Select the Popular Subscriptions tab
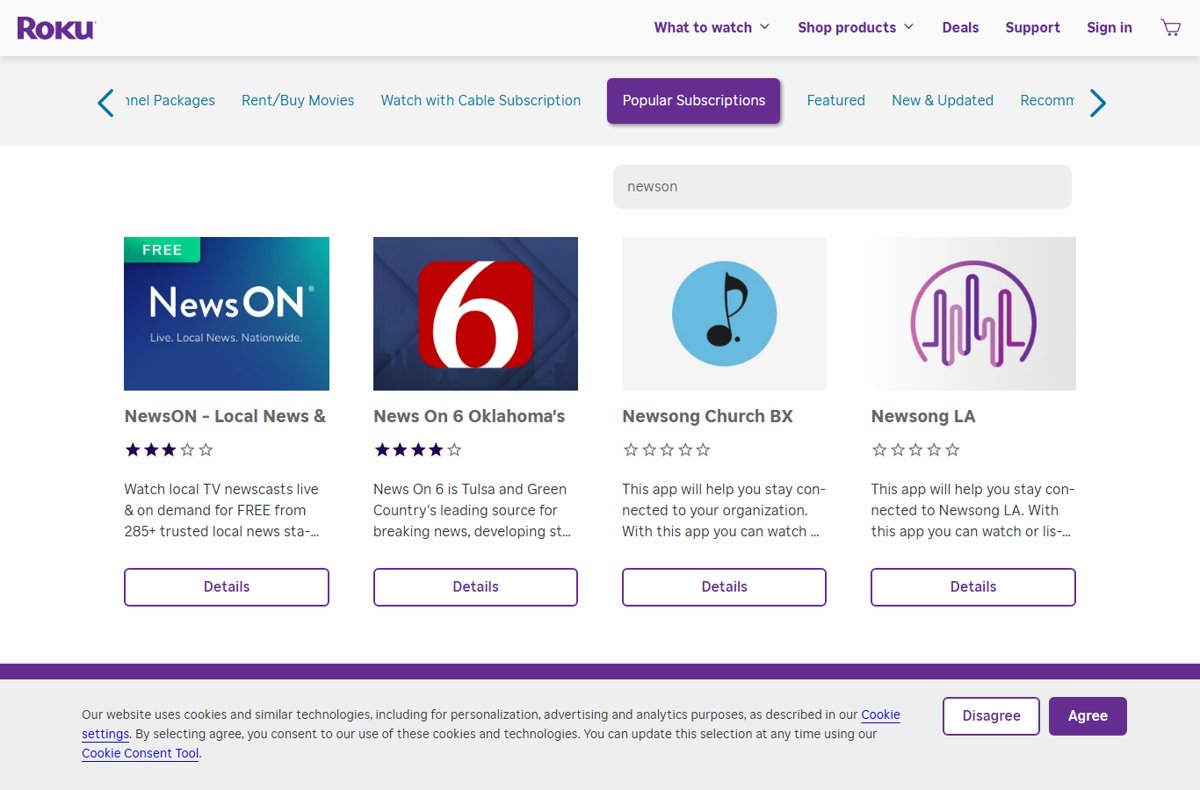This screenshot has width=1200, height=790. [x=694, y=101]
